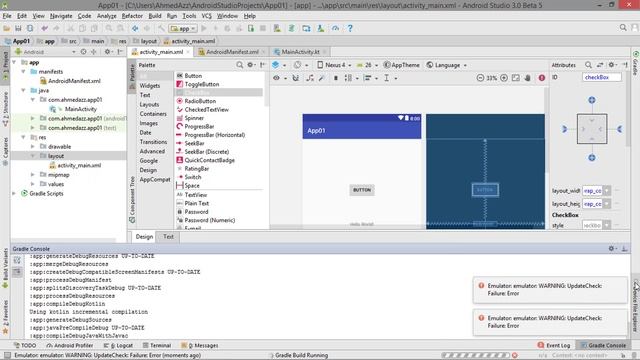Screen dimensions: 640x360
Task: Click the Undo toolbar arrow
Action: tap(44, 28)
